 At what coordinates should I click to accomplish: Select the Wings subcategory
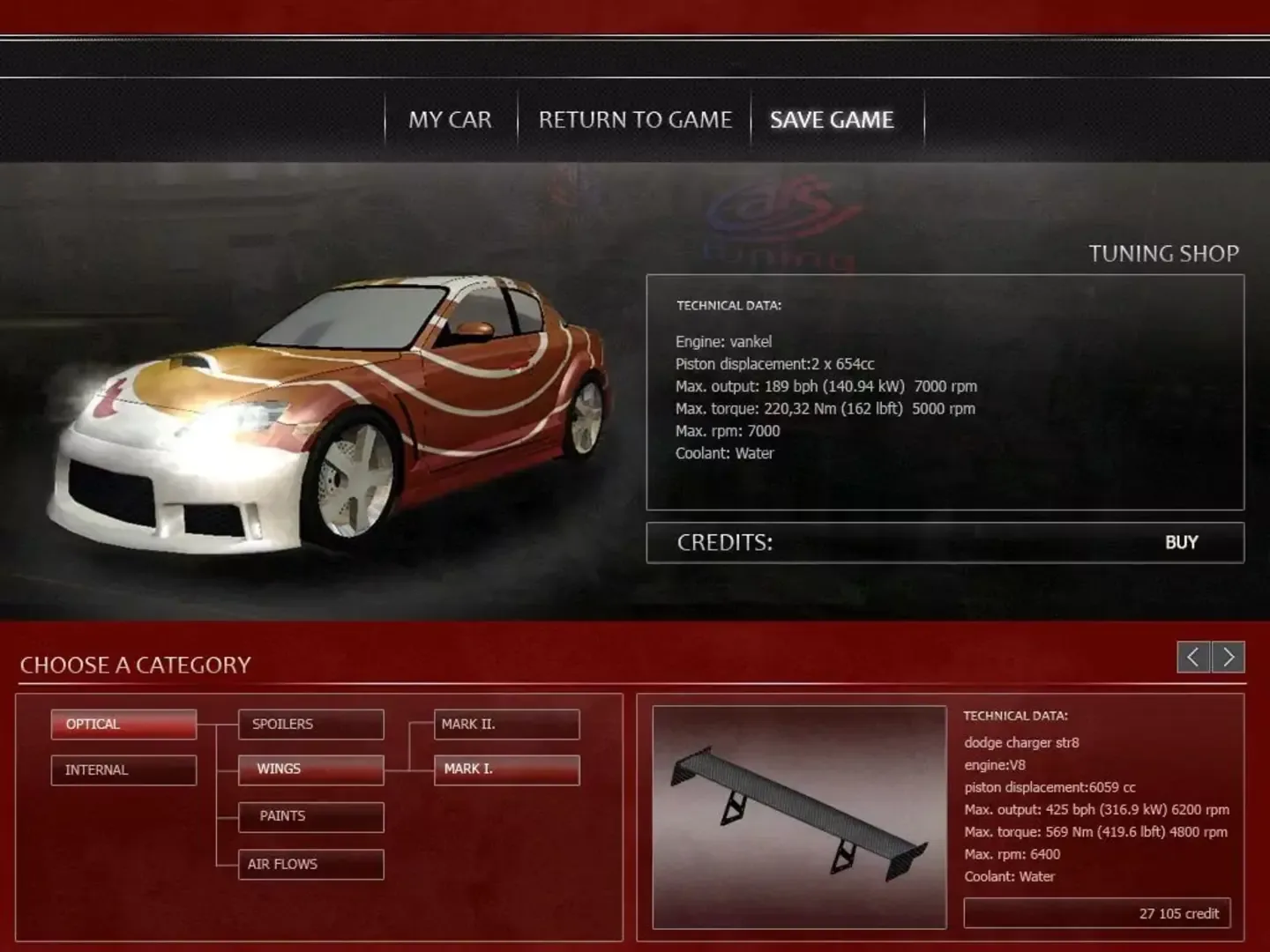pos(310,770)
